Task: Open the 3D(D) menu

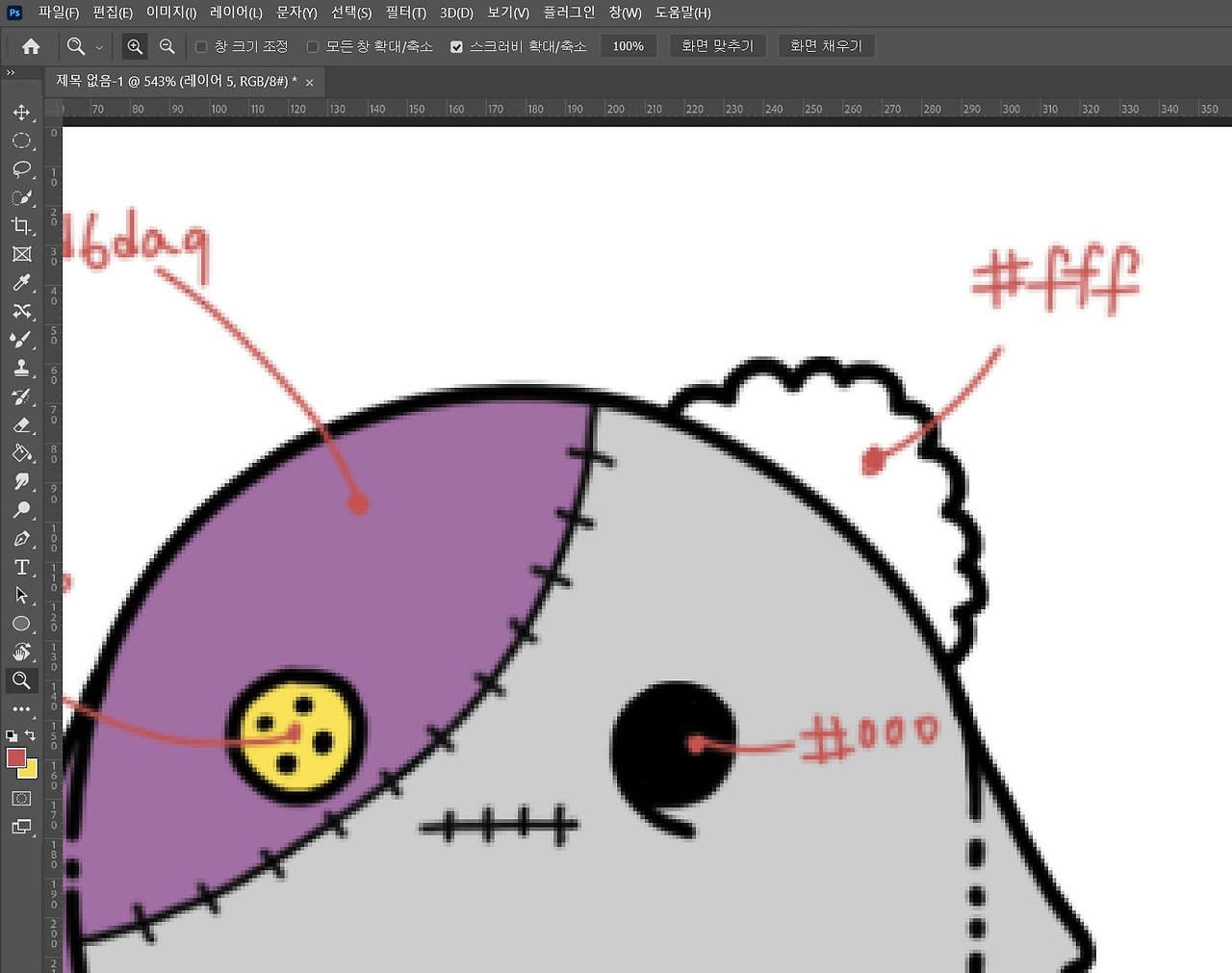Action: (x=457, y=13)
